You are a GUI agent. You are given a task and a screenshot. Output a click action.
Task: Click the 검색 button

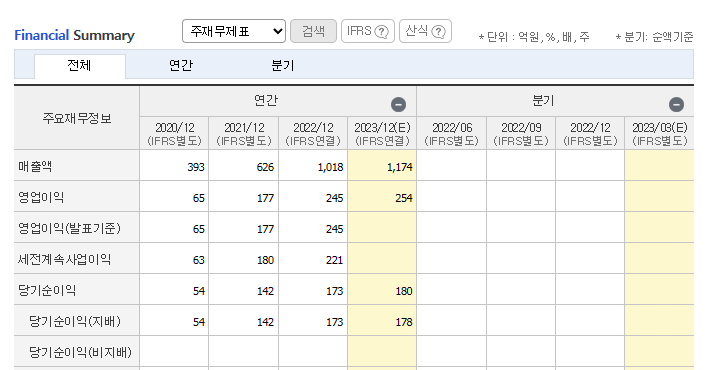(313, 31)
